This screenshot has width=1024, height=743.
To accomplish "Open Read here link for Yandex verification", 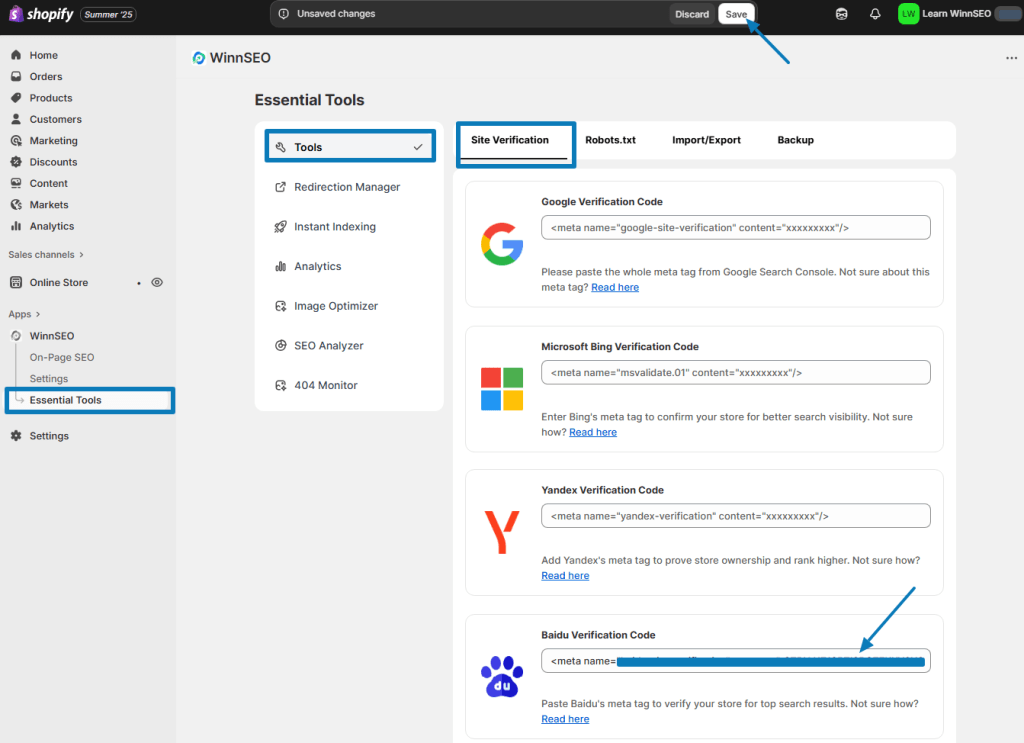I will tap(565, 576).
